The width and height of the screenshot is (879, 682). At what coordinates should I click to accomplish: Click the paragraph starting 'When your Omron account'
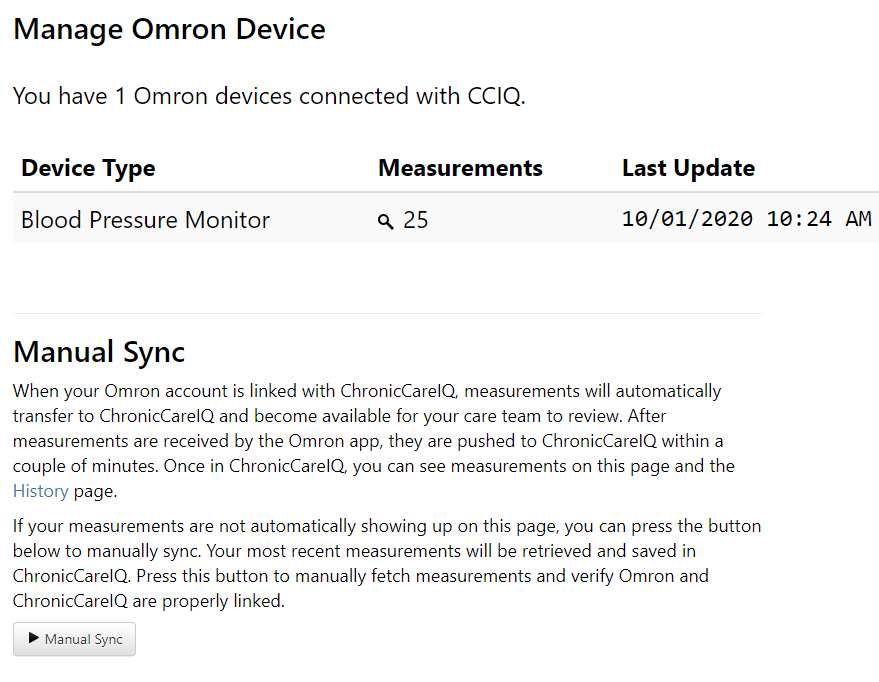click(373, 440)
